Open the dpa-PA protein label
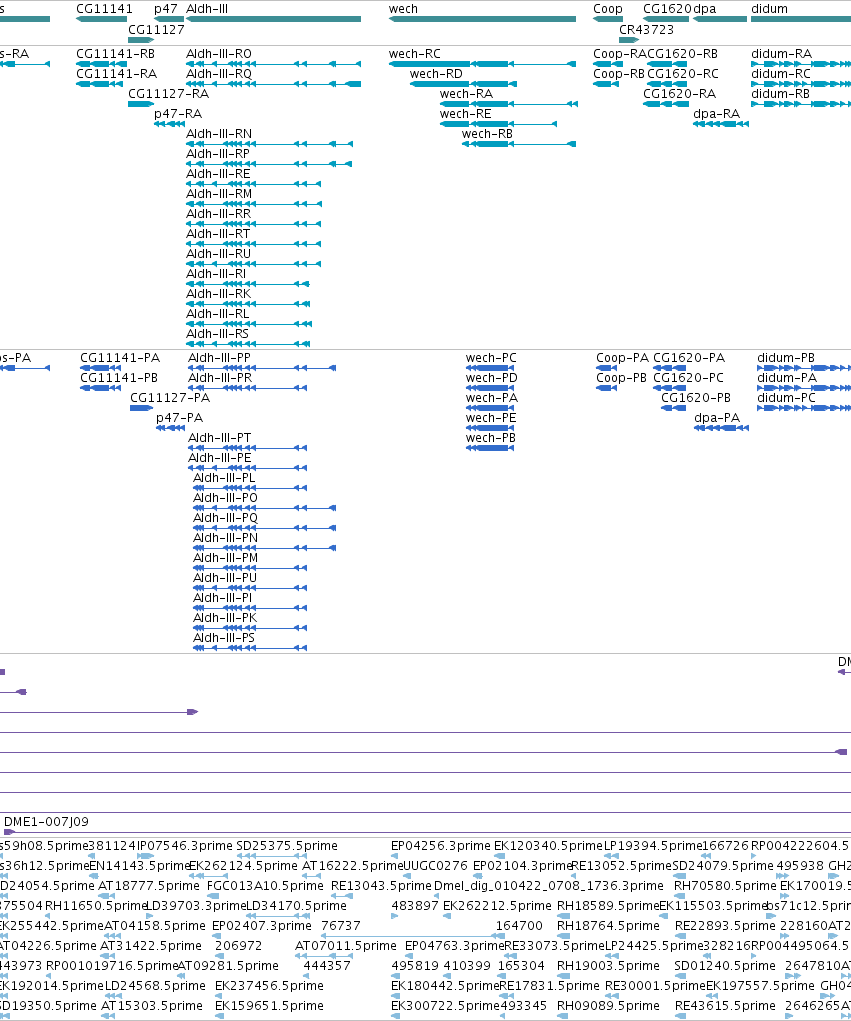The width and height of the screenshot is (851, 1021). [717, 418]
